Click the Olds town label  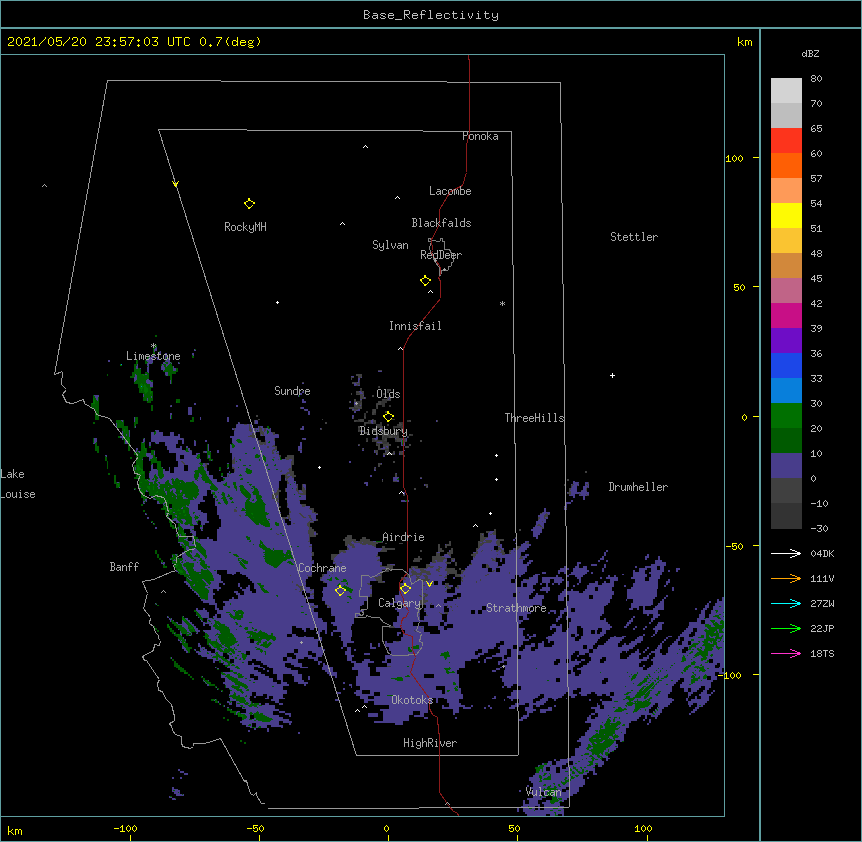[x=388, y=394]
